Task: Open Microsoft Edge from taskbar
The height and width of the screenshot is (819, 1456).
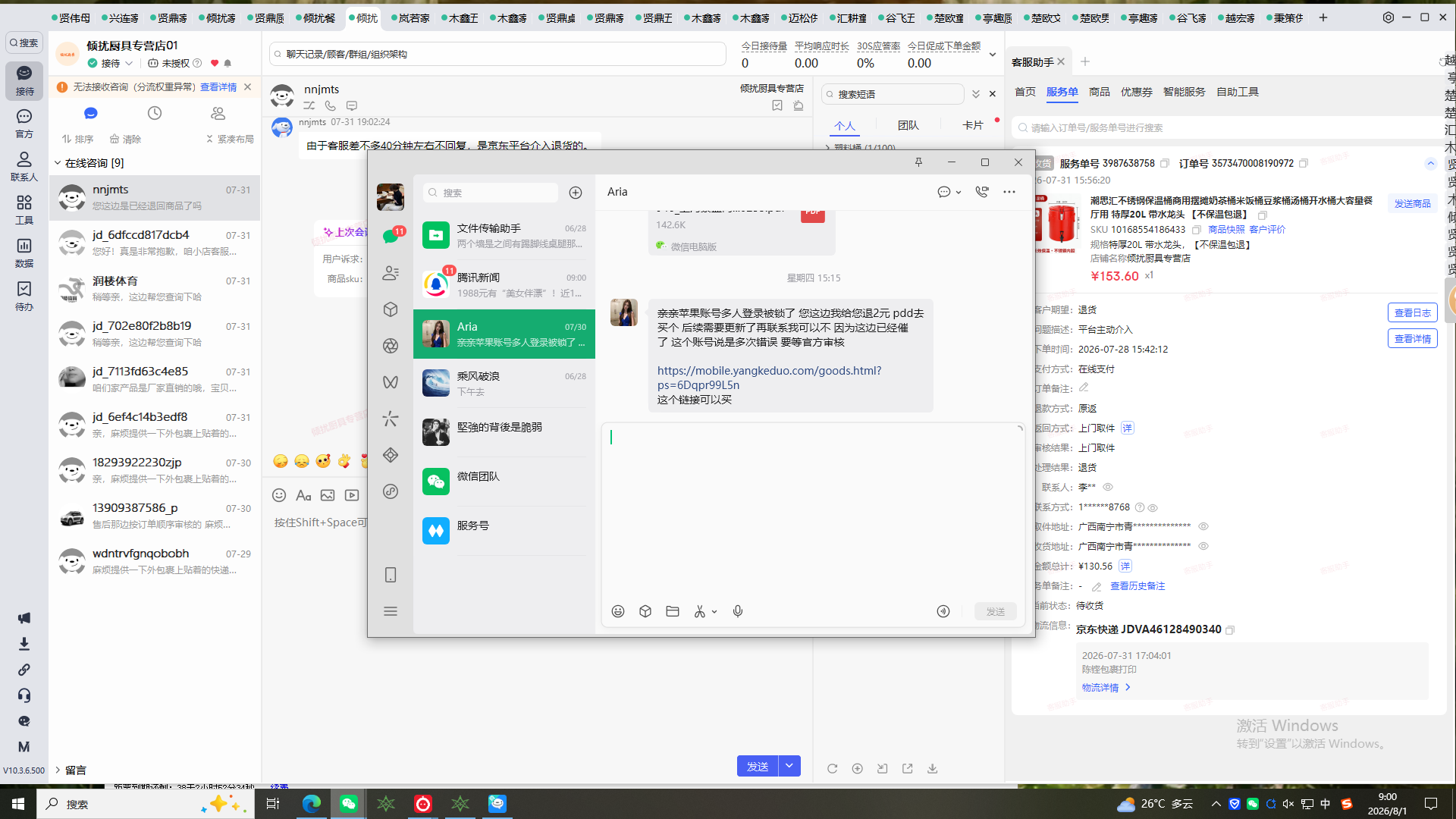Action: 311,804
